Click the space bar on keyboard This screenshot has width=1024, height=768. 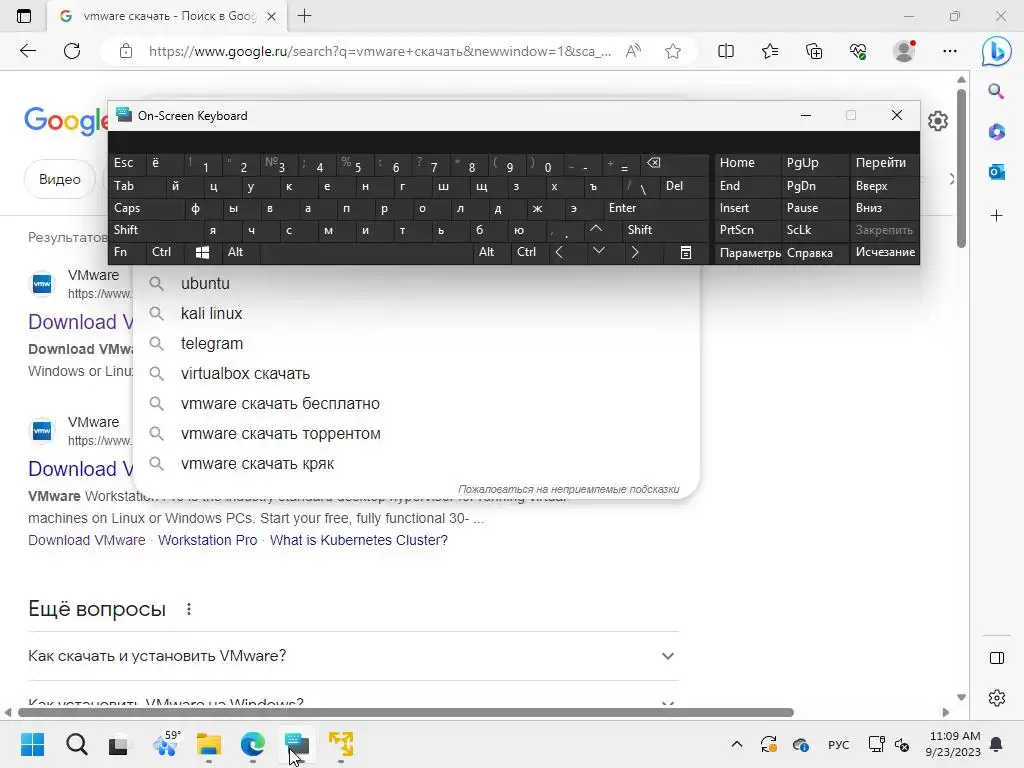(367, 252)
